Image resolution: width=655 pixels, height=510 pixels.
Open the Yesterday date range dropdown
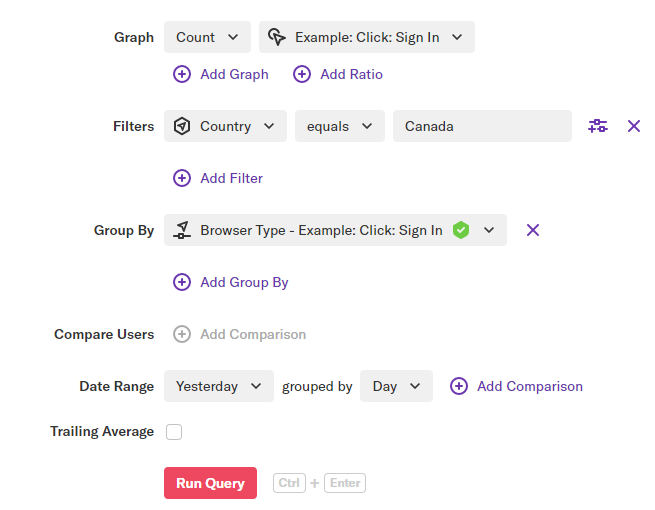(x=219, y=386)
